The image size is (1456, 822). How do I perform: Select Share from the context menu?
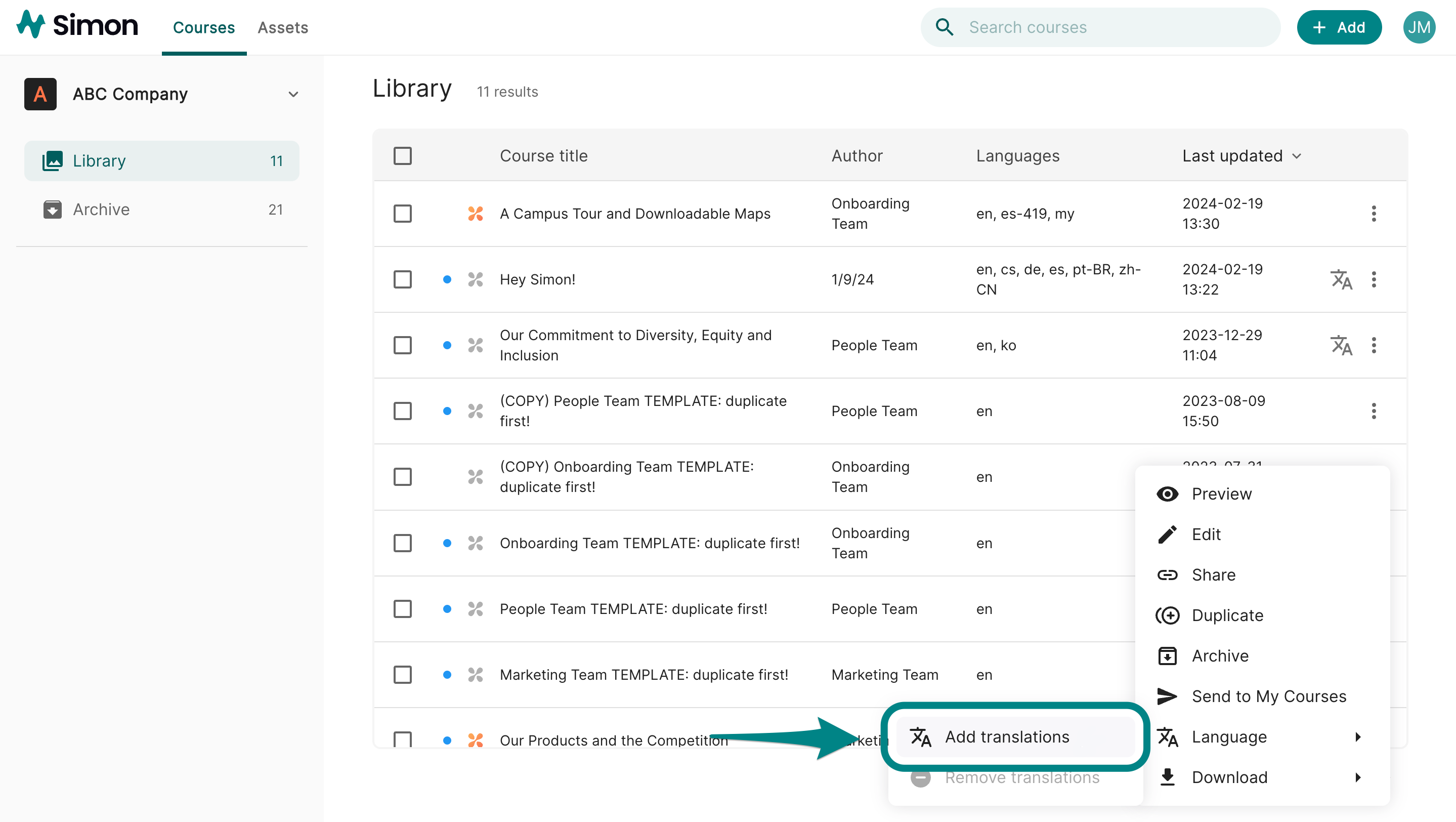[x=1262, y=575]
